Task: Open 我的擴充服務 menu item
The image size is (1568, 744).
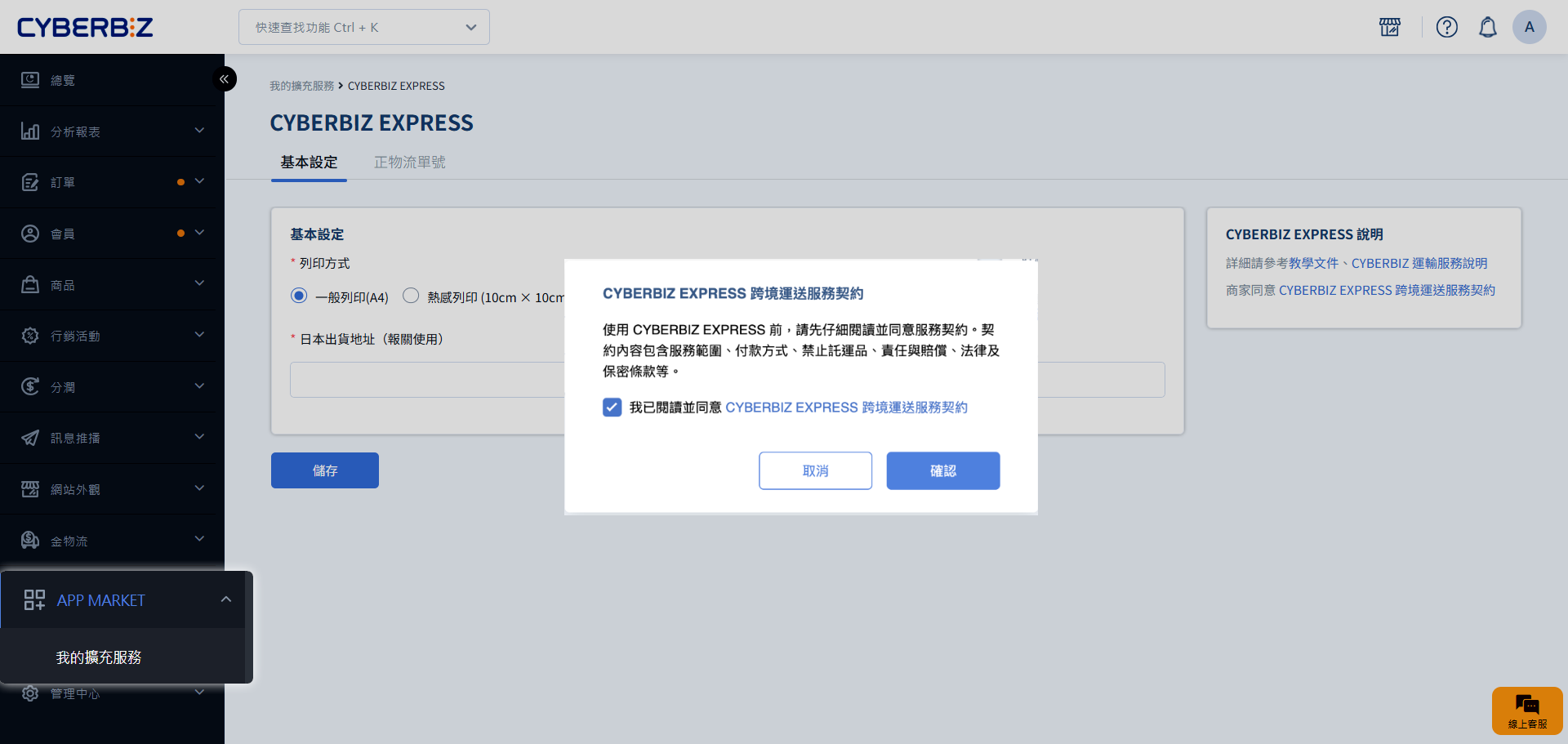Action: click(99, 657)
